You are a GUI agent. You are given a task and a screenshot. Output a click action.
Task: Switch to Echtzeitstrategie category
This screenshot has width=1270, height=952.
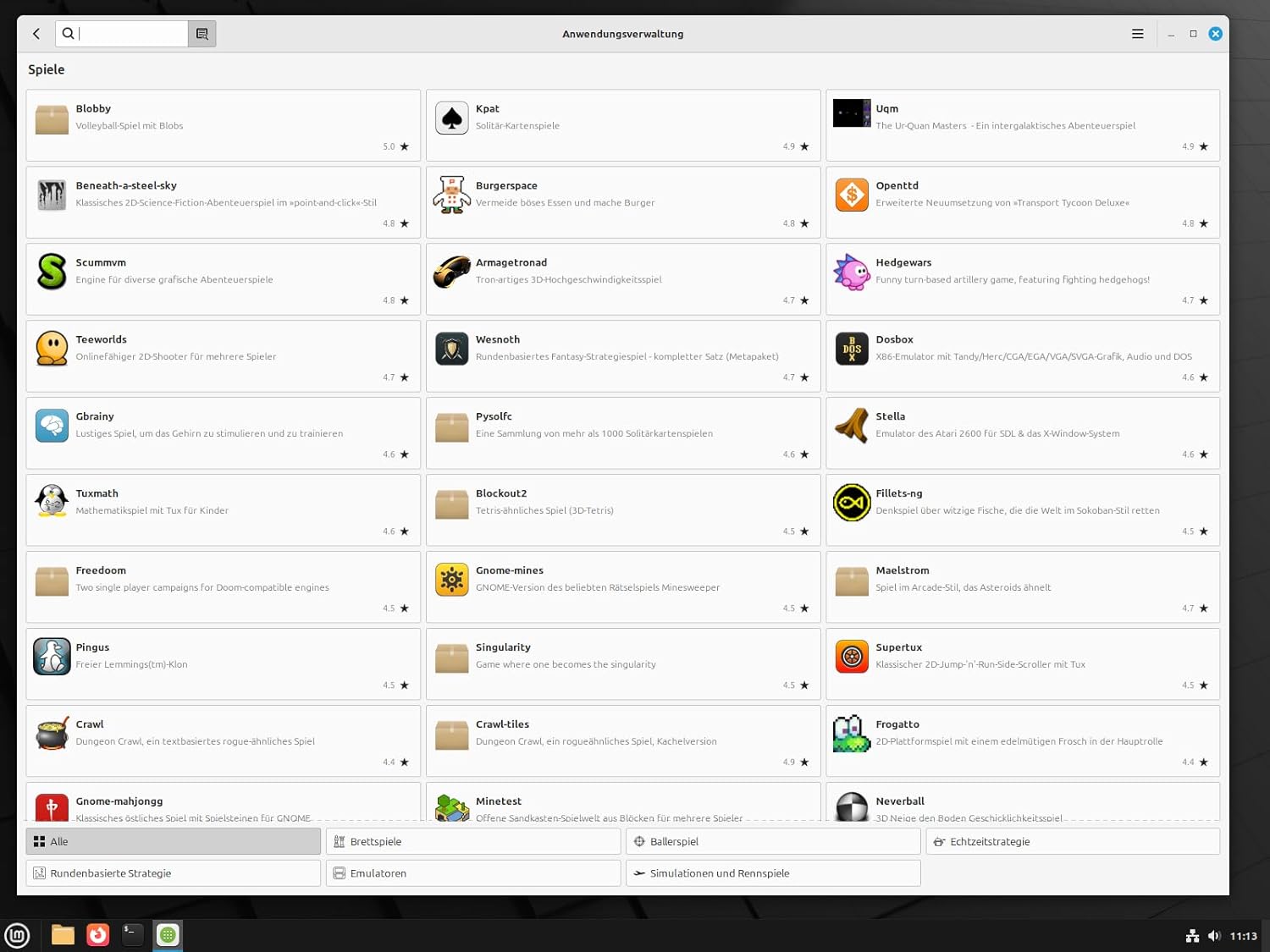coord(1073,841)
